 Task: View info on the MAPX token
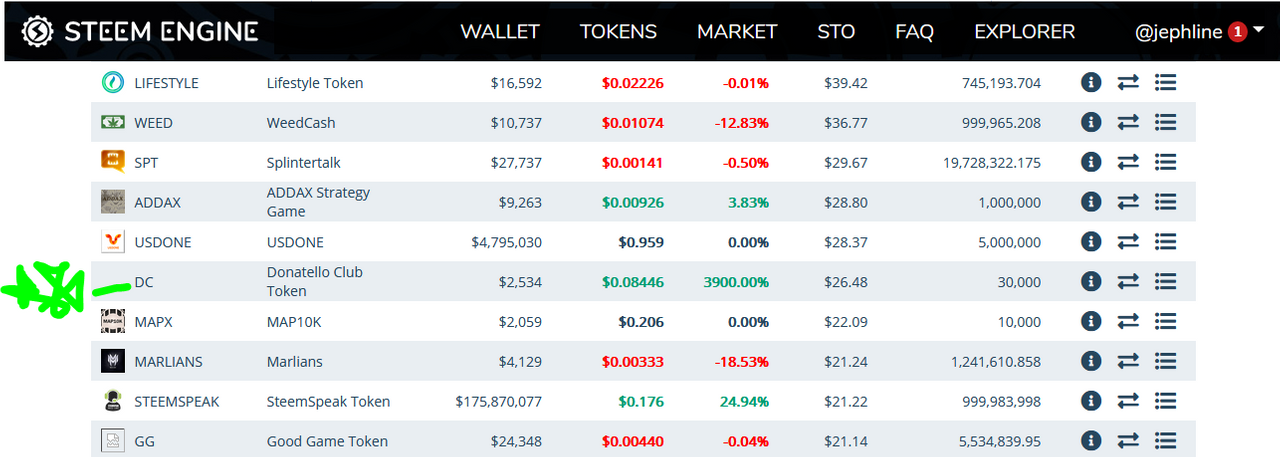(1091, 321)
